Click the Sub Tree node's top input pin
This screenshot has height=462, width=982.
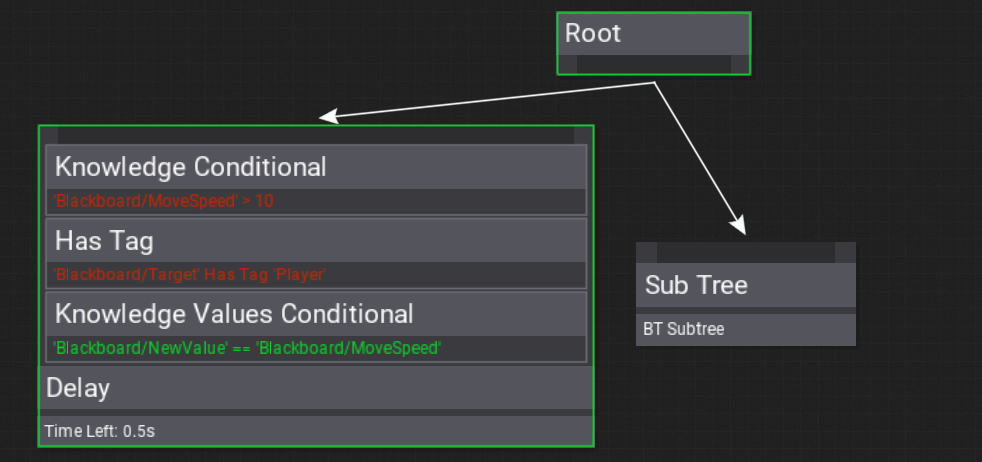[745, 253]
